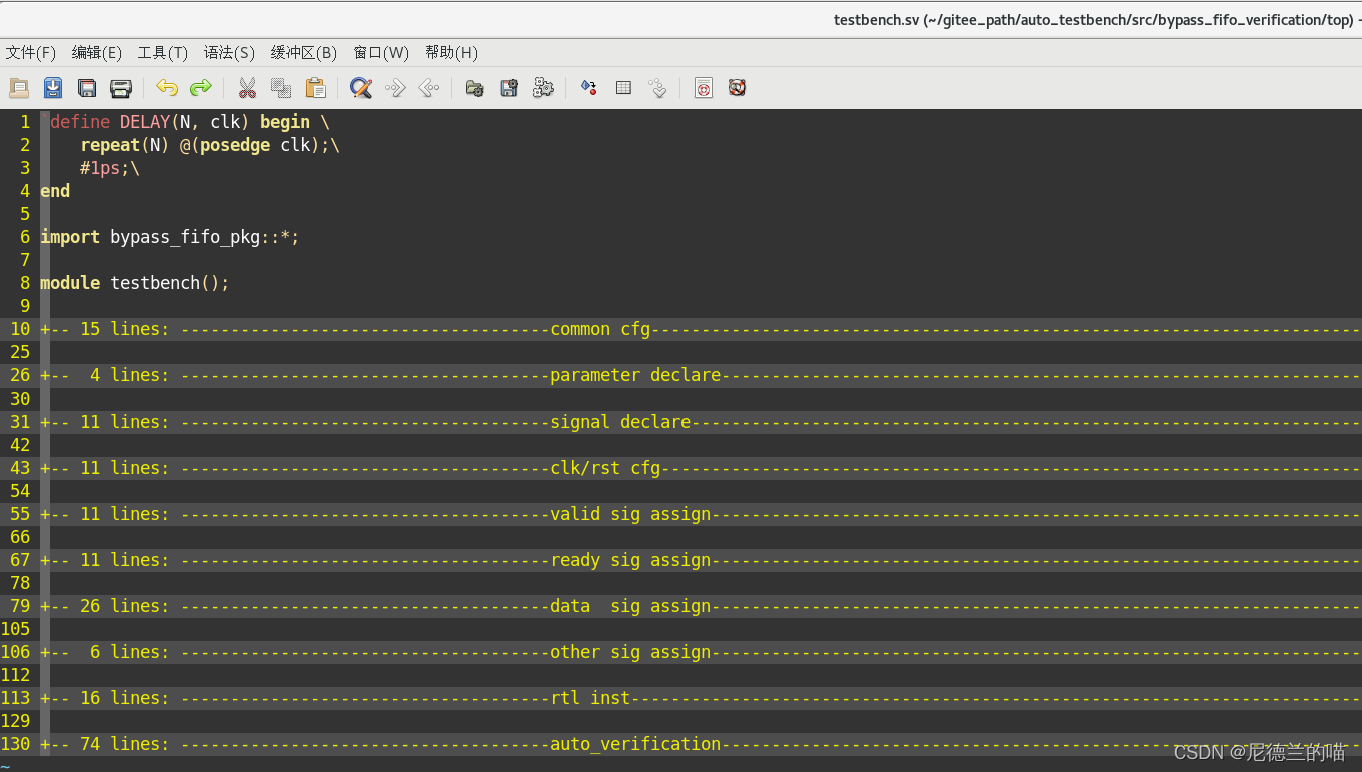The height and width of the screenshot is (772, 1362).
Task: Click the 'posedge' keyword
Action: tap(235, 145)
